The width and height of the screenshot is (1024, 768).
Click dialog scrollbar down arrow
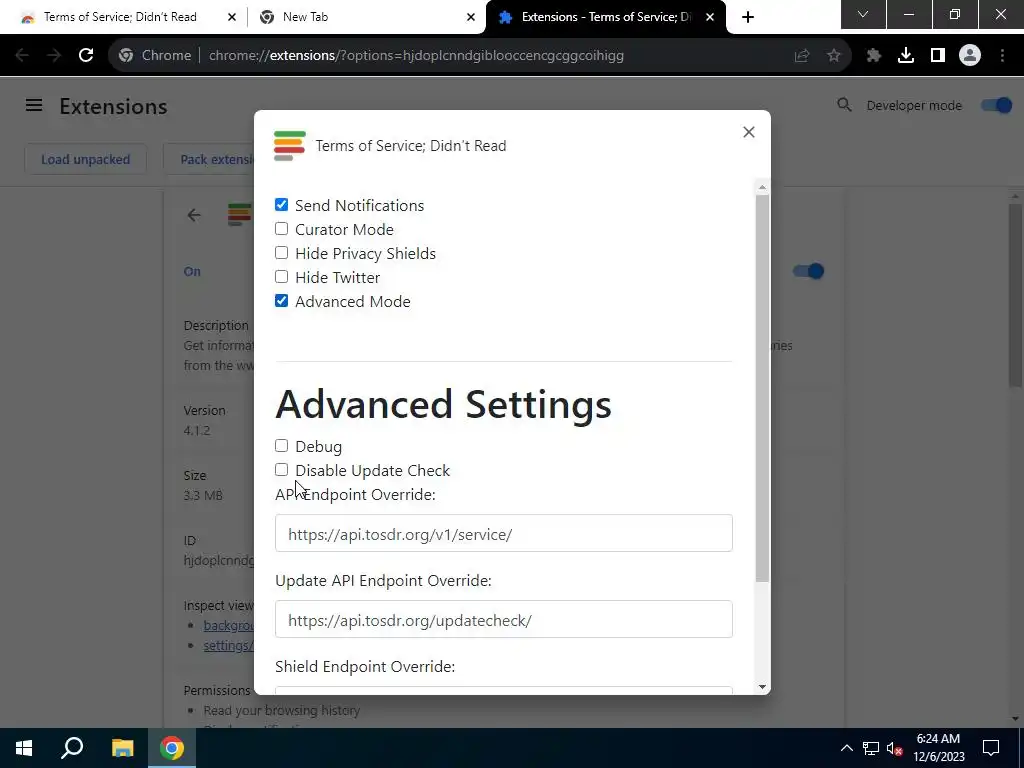tap(762, 686)
